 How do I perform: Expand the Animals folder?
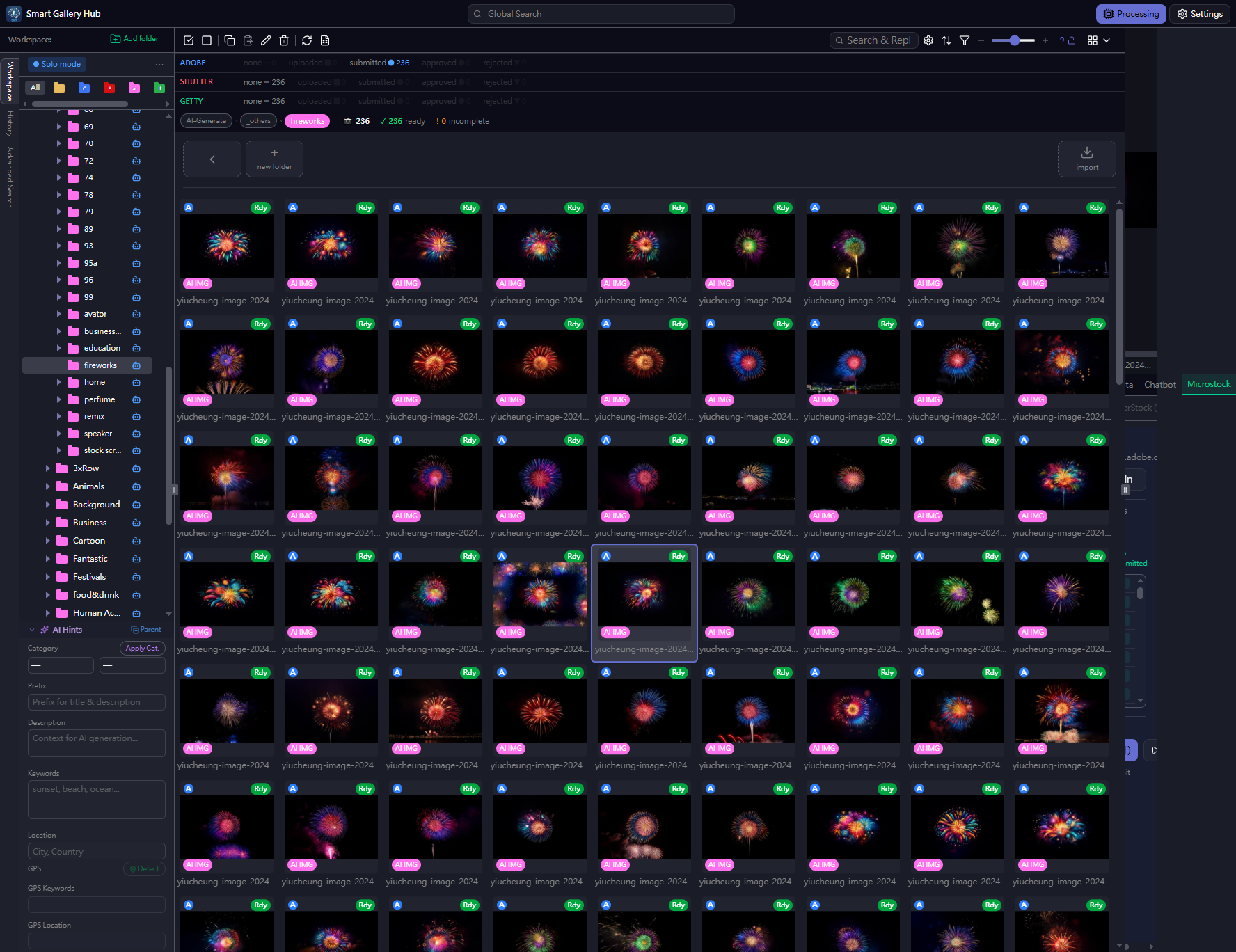(47, 486)
